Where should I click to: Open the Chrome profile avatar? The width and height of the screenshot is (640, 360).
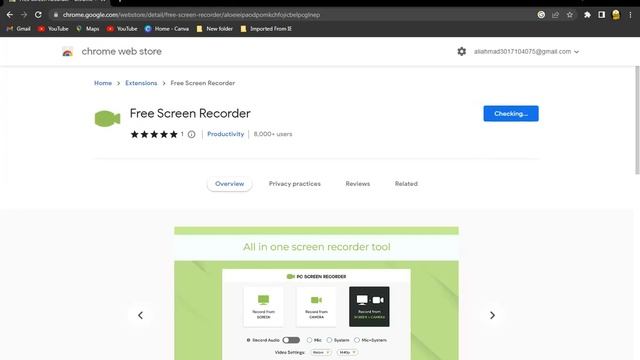(x=616, y=15)
